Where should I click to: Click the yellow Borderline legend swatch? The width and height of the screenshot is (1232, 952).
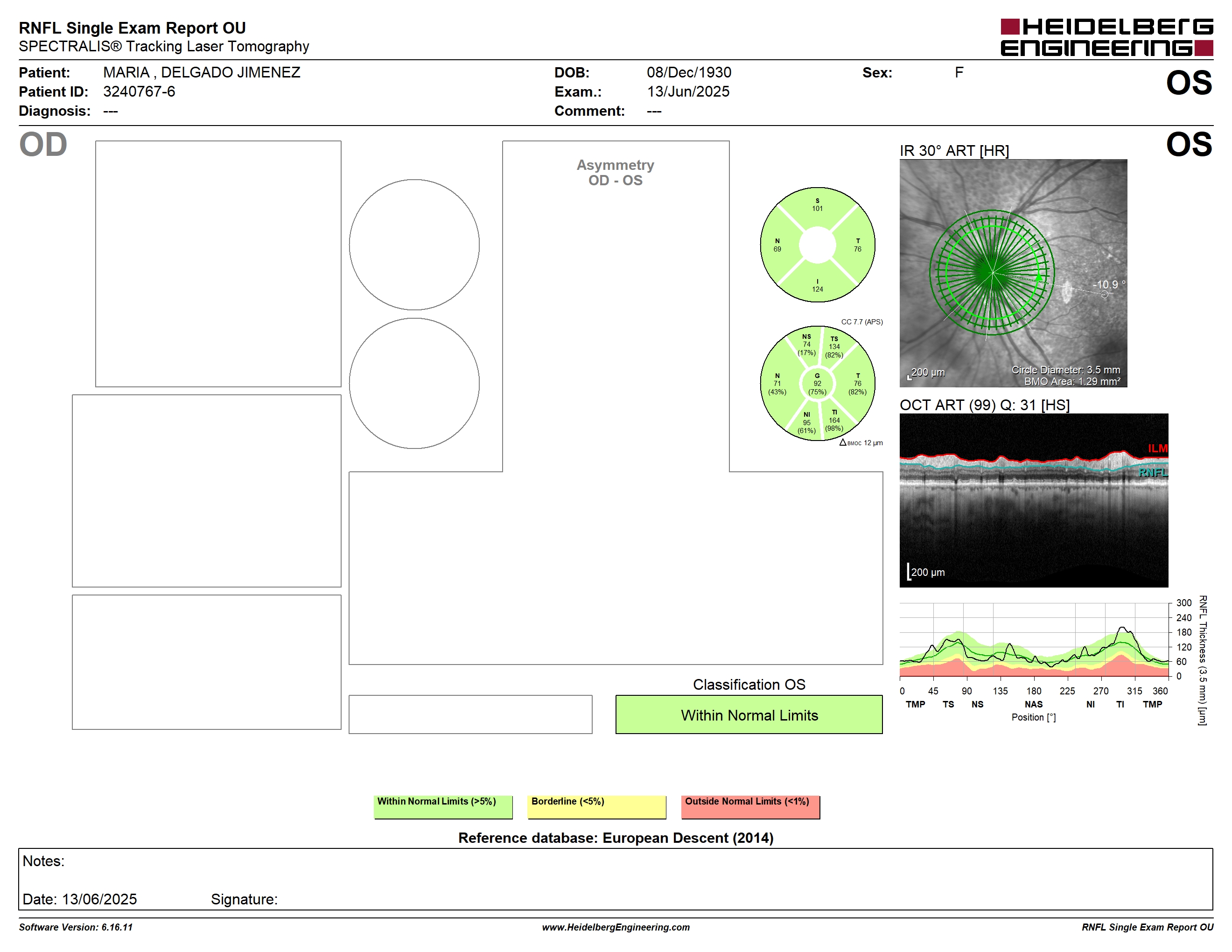(x=596, y=807)
